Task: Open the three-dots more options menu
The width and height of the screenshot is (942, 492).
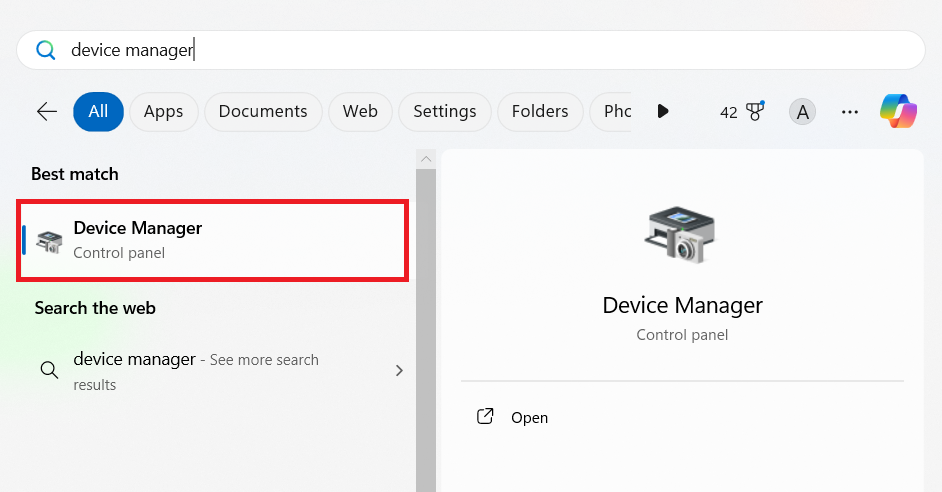Action: pyautogui.click(x=849, y=112)
